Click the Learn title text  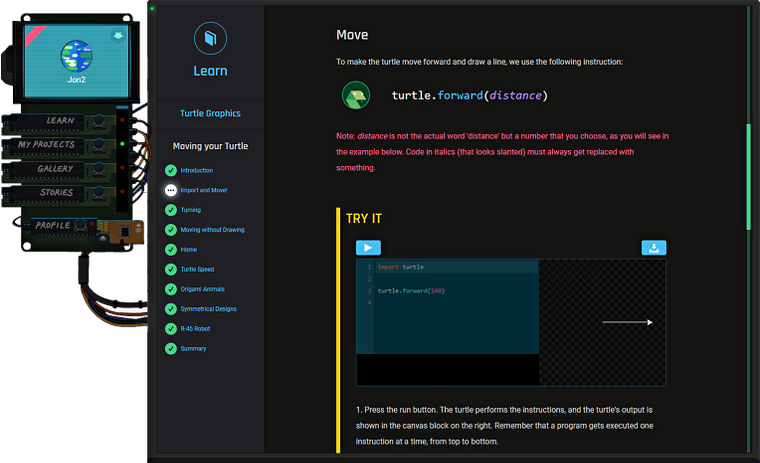210,71
